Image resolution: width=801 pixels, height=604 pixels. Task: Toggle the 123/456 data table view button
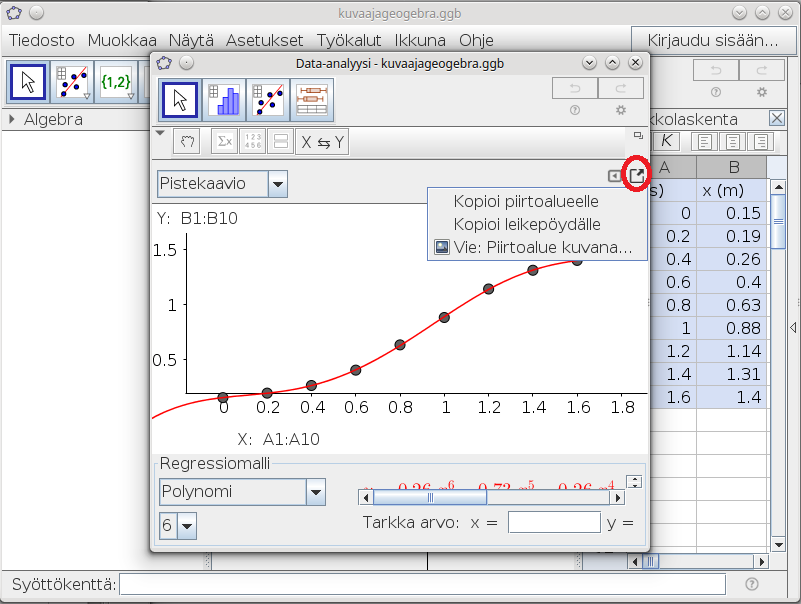(x=253, y=142)
